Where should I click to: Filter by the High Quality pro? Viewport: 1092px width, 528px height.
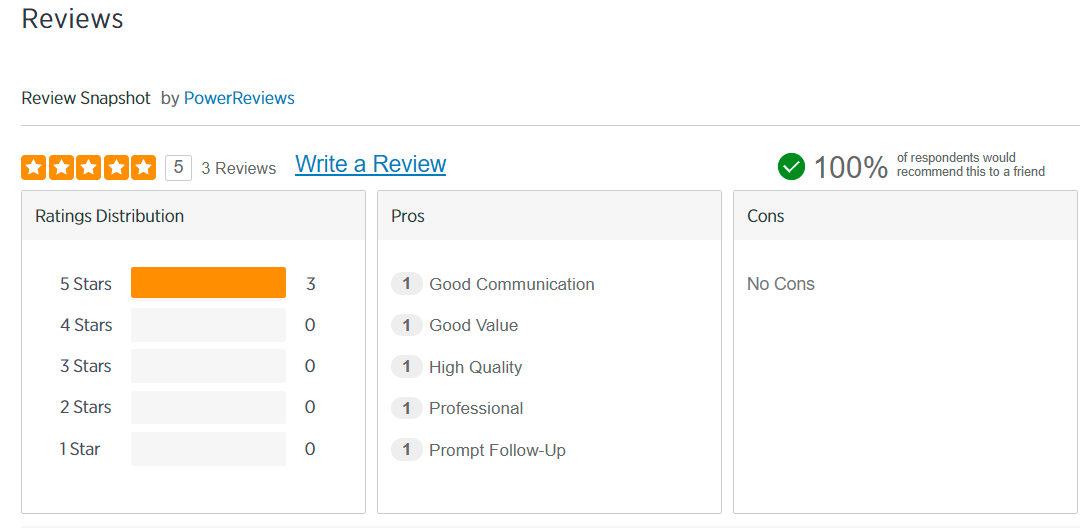[475, 367]
